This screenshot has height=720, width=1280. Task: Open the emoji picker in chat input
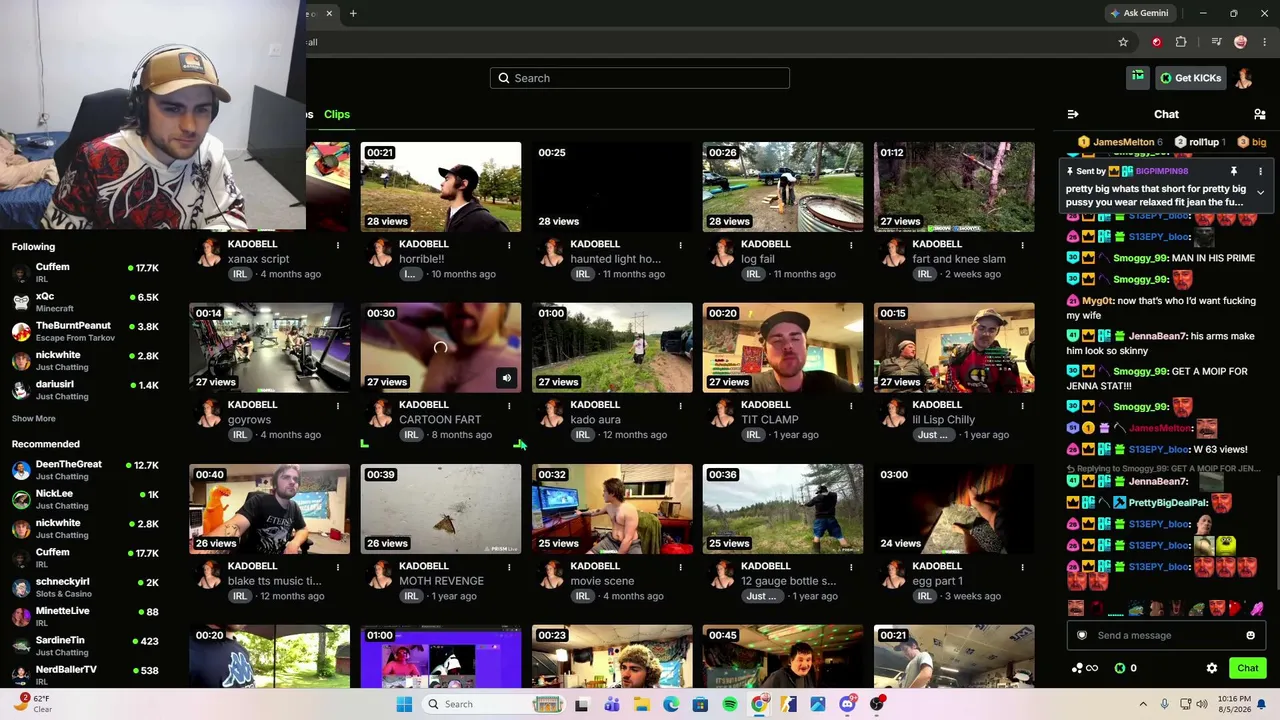[x=1250, y=635]
